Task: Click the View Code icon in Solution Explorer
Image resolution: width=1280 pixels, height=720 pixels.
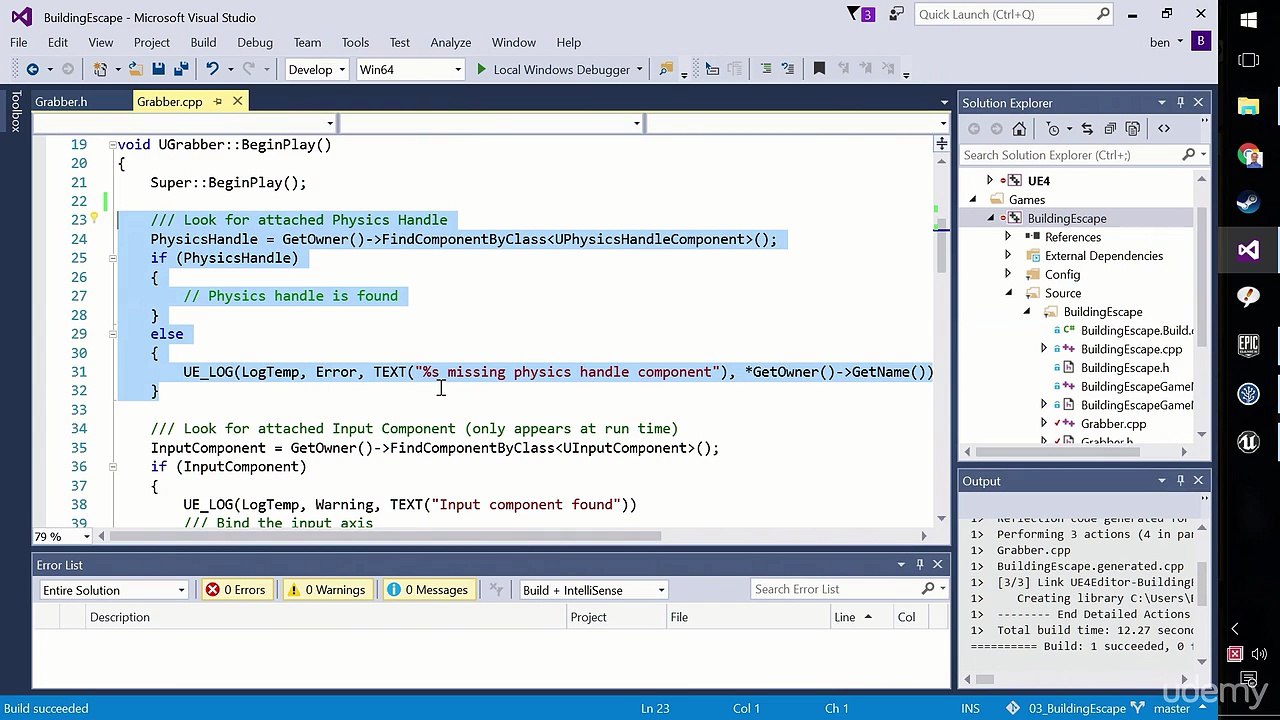Action: point(1164,129)
